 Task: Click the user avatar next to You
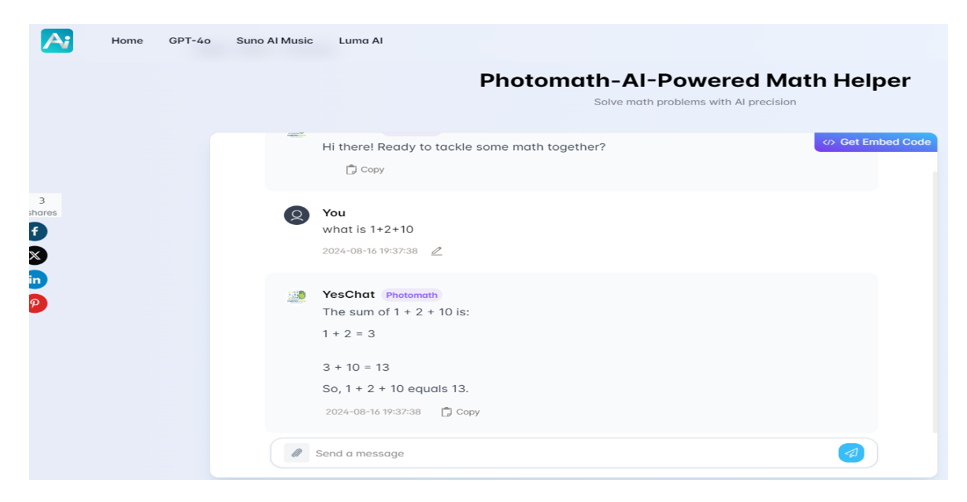click(x=296, y=215)
